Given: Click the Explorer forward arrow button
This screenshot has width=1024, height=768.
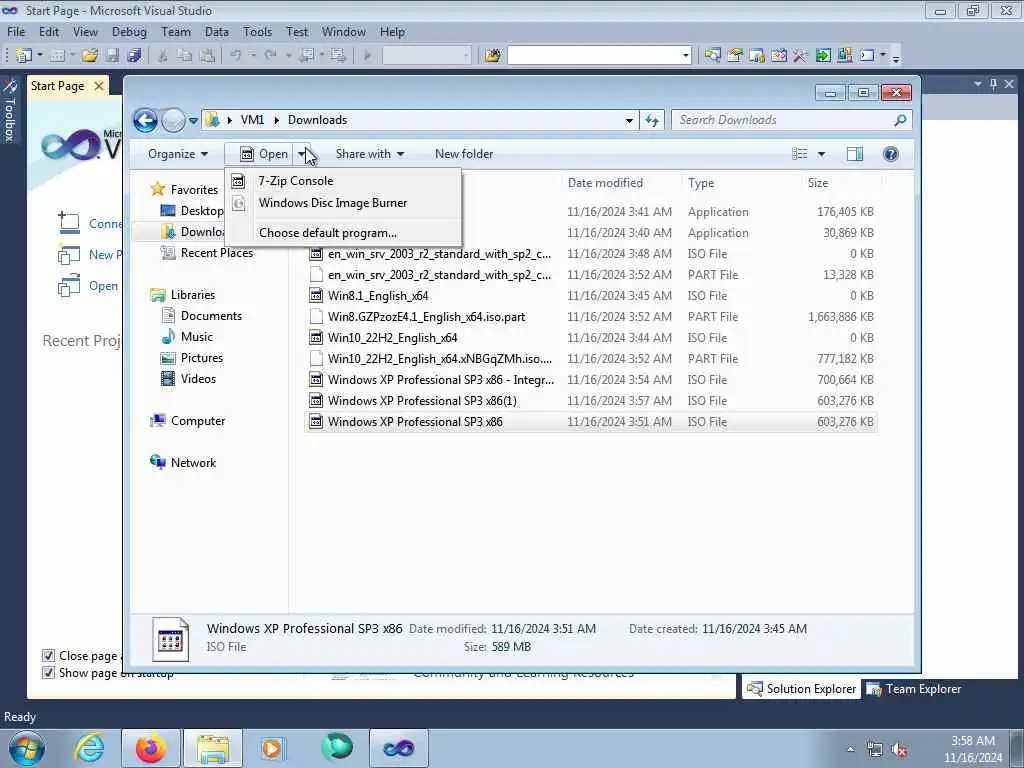Looking at the screenshot, I should click(173, 120).
